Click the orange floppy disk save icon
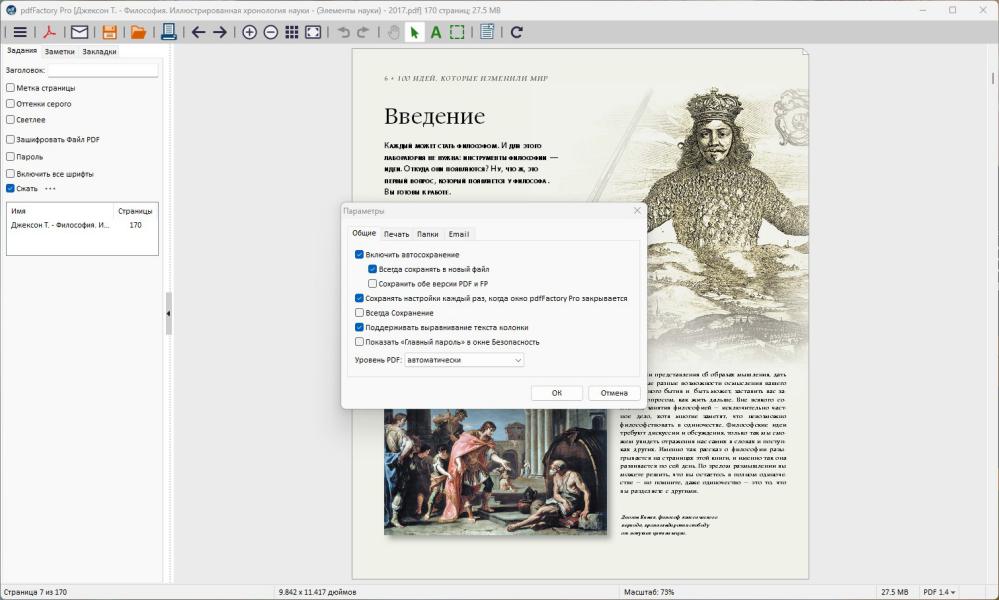 (x=110, y=32)
